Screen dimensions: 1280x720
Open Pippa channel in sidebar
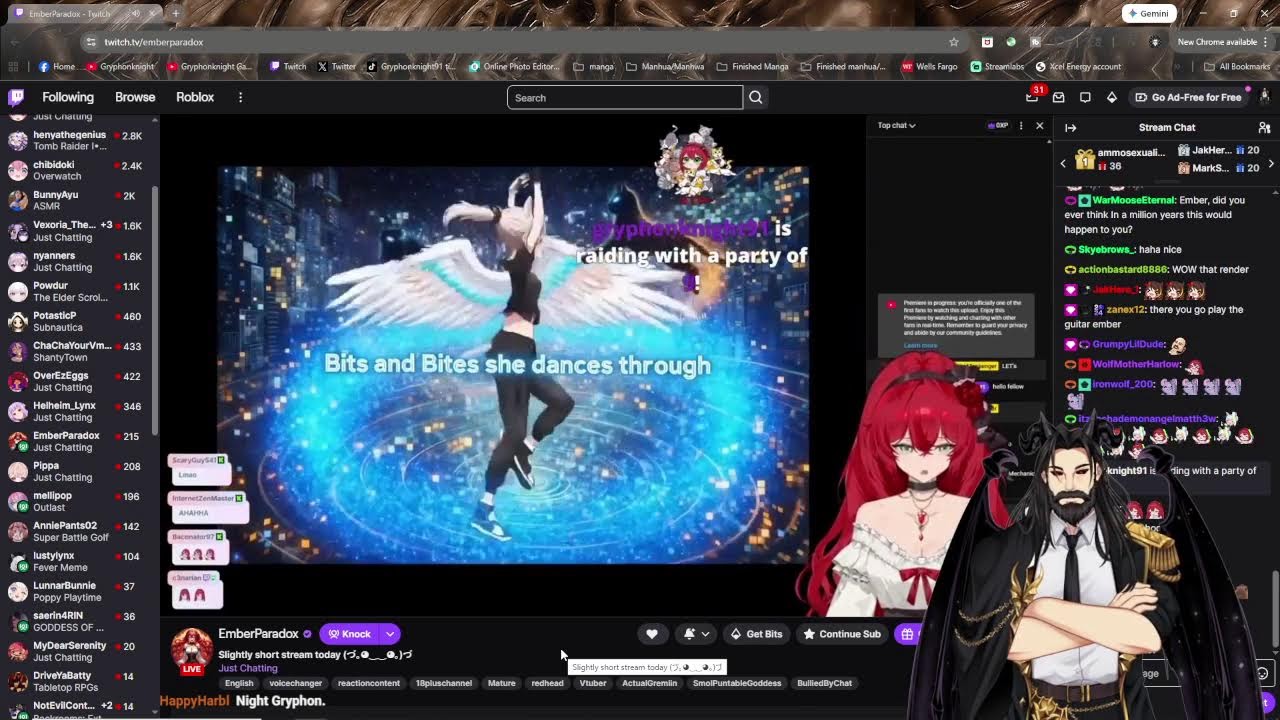[x=78, y=471]
